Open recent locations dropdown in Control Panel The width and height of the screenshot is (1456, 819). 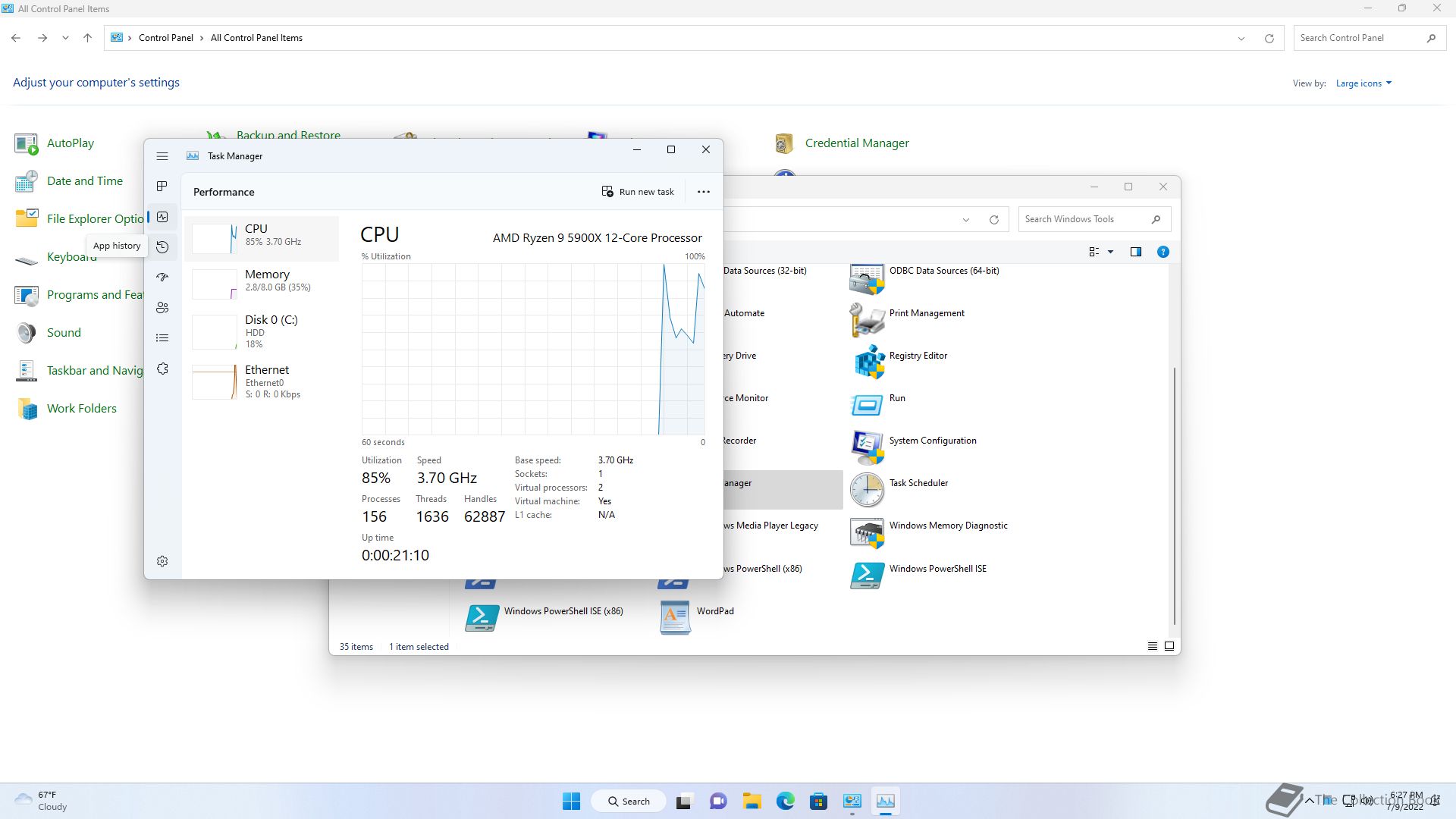[x=65, y=38]
